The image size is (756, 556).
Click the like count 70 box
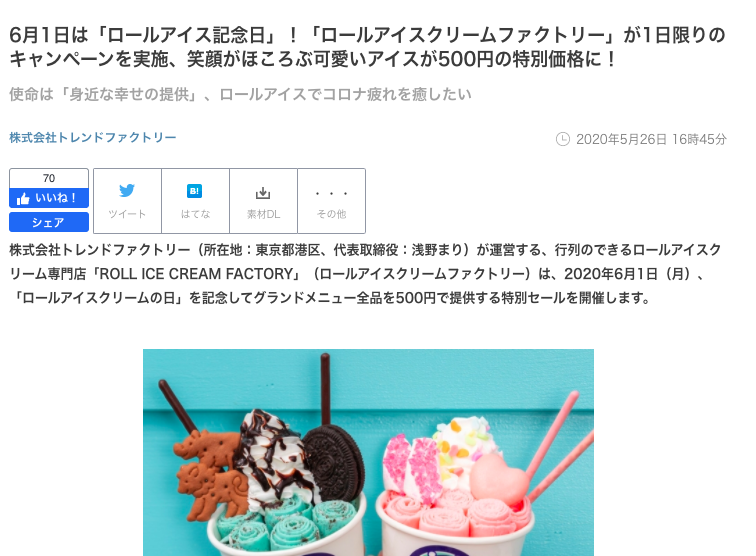tap(49, 178)
